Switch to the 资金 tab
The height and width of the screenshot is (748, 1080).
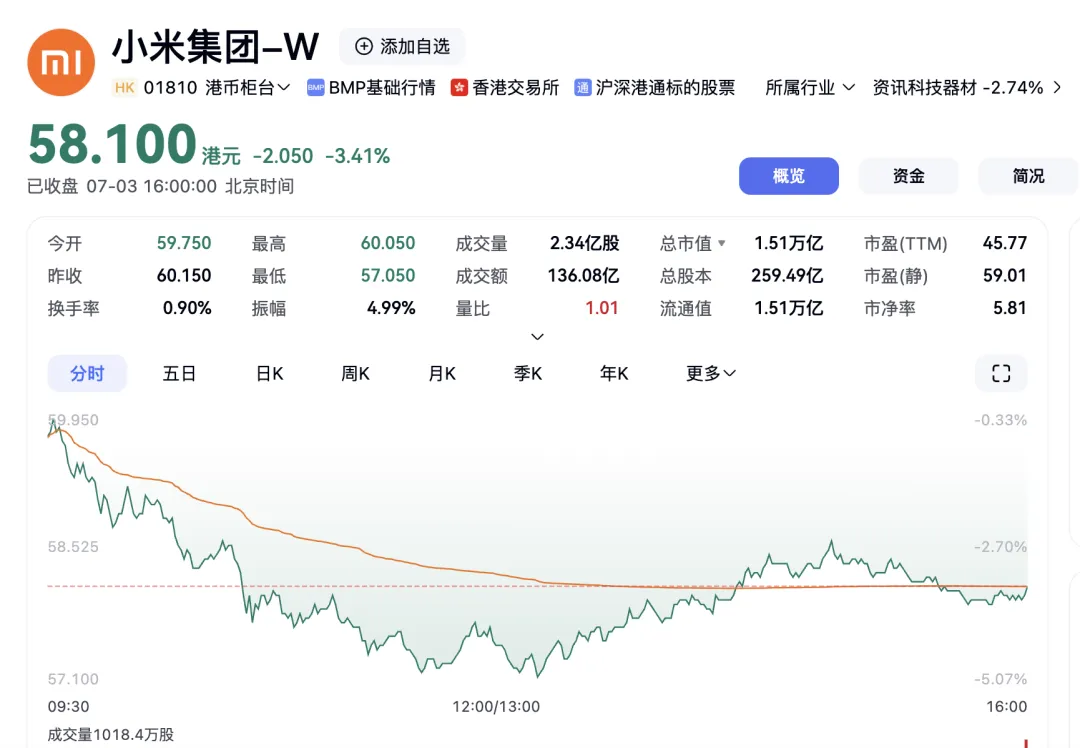(x=908, y=176)
